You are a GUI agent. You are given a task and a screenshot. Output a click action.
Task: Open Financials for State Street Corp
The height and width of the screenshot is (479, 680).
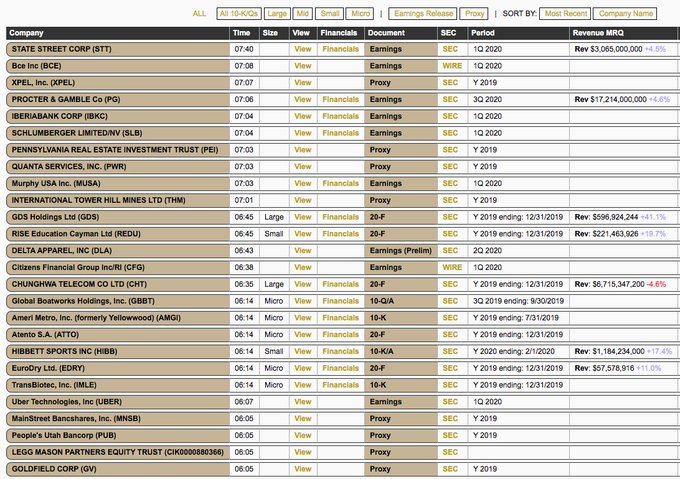coord(340,49)
